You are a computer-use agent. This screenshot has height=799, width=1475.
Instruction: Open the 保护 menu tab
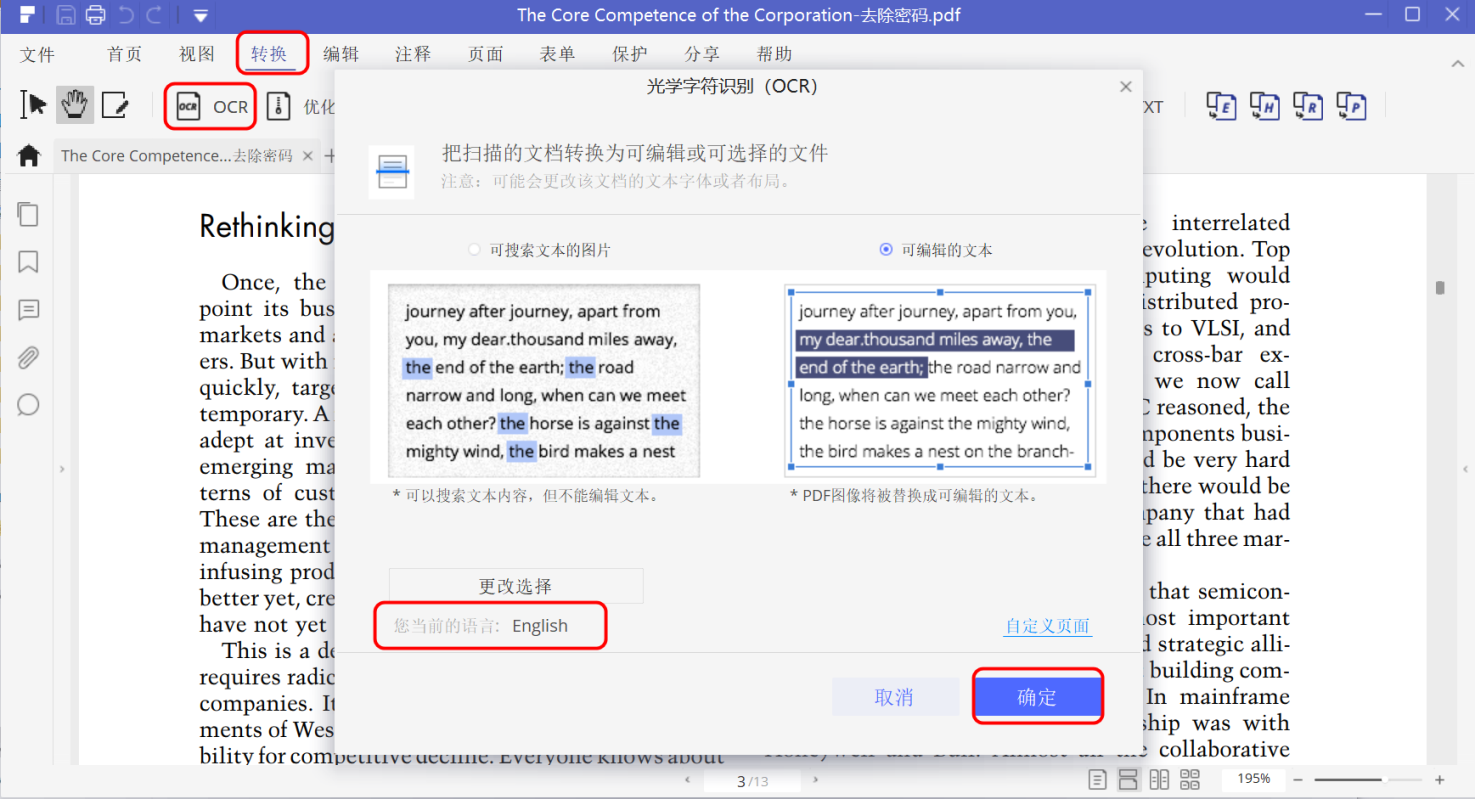point(630,54)
